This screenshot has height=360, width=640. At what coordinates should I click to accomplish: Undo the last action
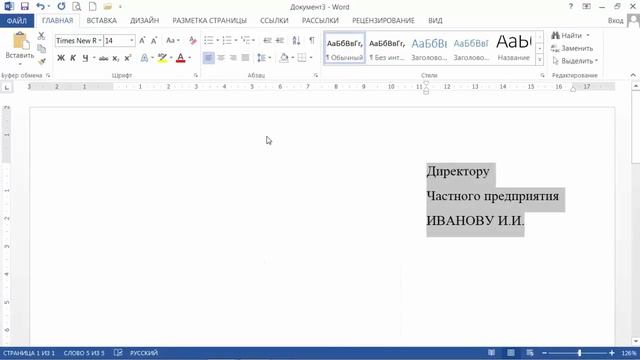[x=40, y=7]
